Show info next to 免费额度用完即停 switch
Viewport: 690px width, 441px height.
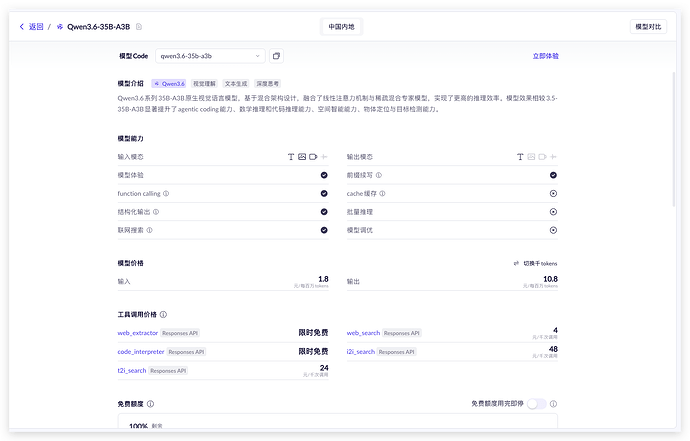pos(553,404)
